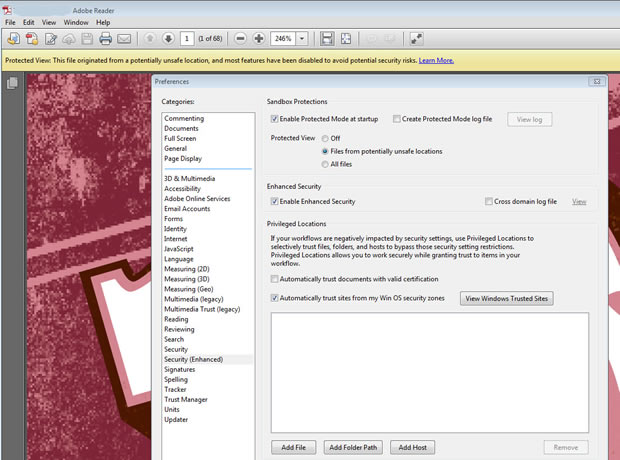Go to next page with down arrow
The height and width of the screenshot is (460, 620).
tap(166, 39)
